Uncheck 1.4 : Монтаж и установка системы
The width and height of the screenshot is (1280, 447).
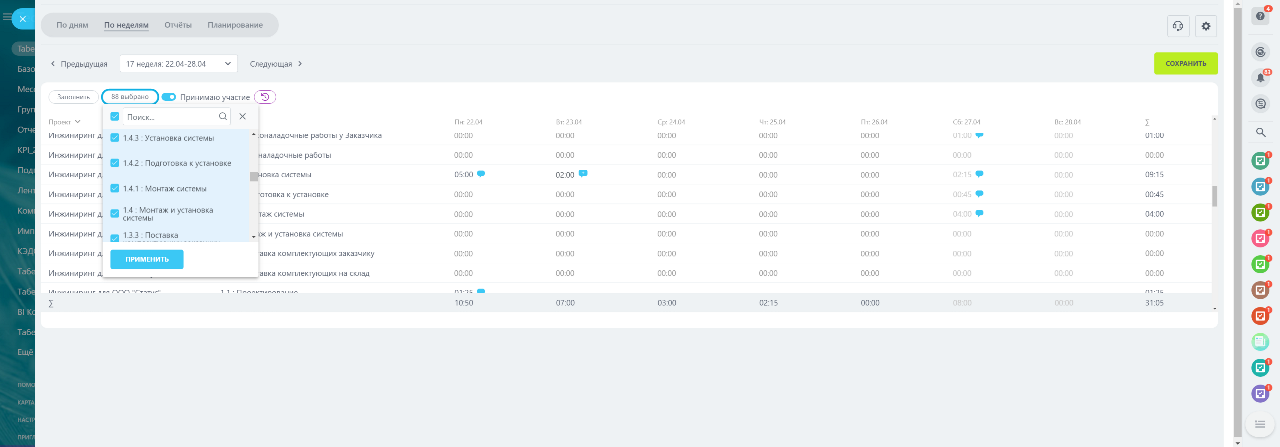[x=115, y=213]
